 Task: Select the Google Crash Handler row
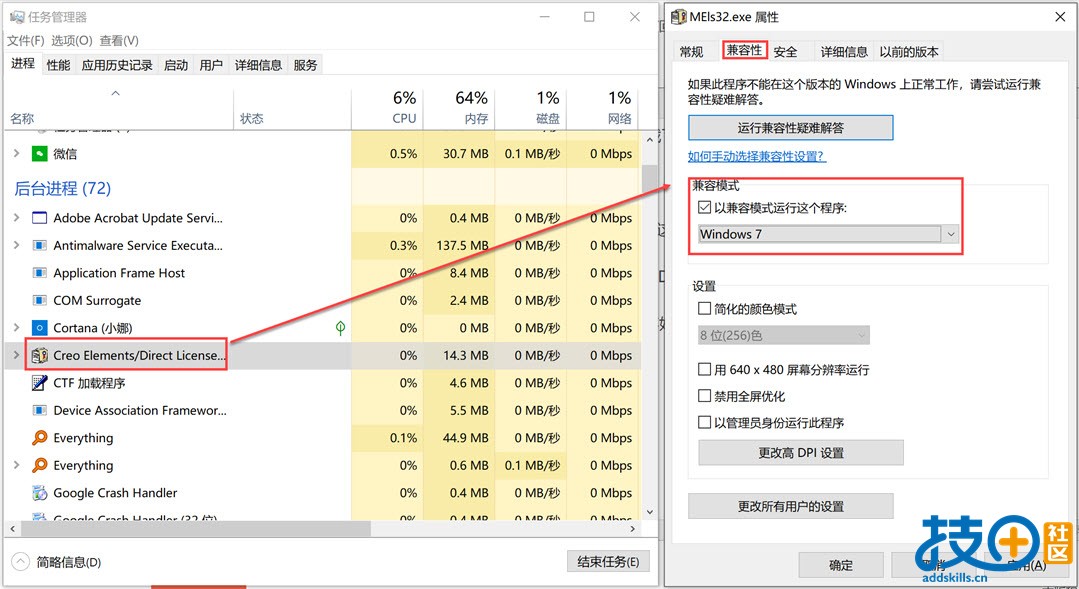[323, 493]
